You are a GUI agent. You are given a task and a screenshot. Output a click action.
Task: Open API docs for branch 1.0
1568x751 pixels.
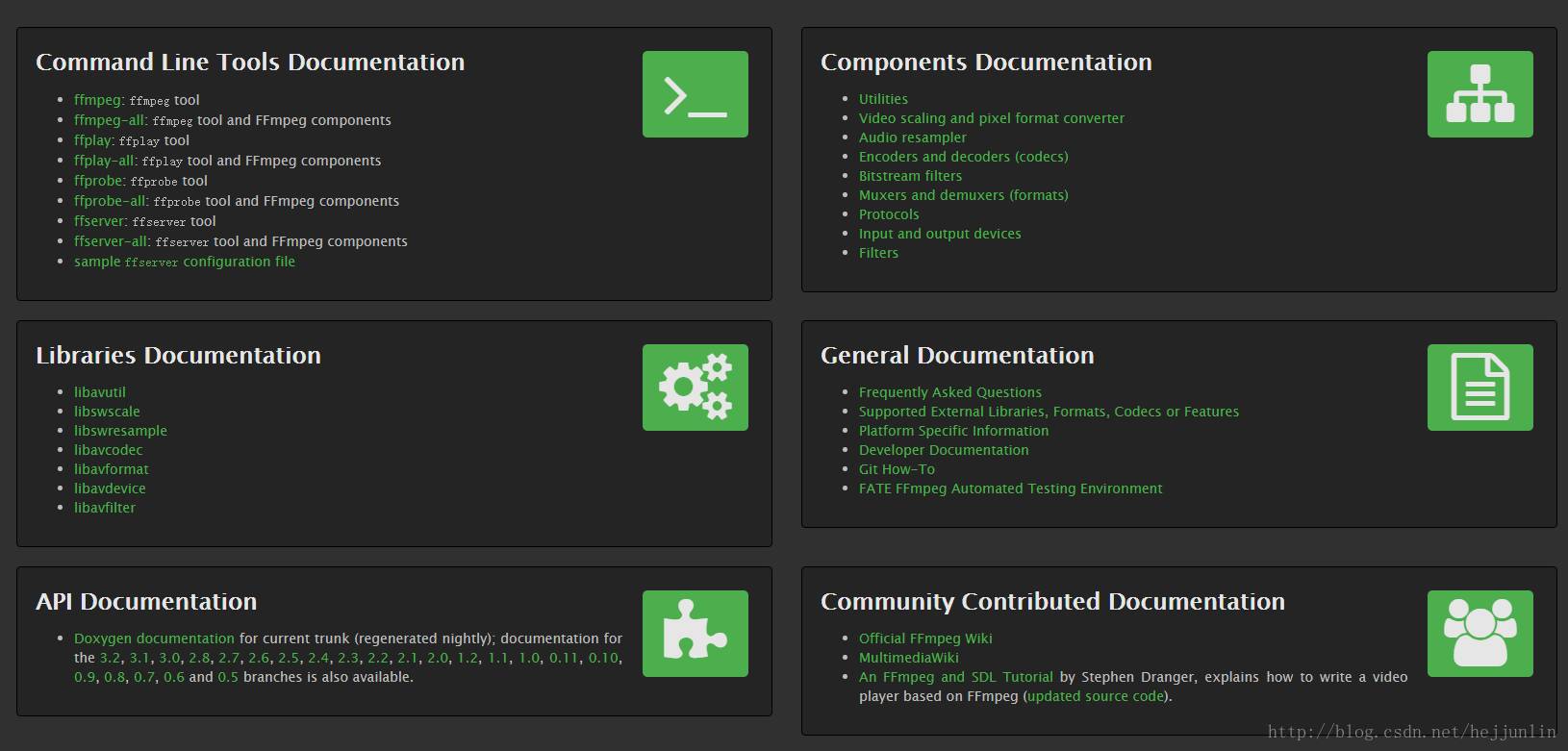point(529,658)
